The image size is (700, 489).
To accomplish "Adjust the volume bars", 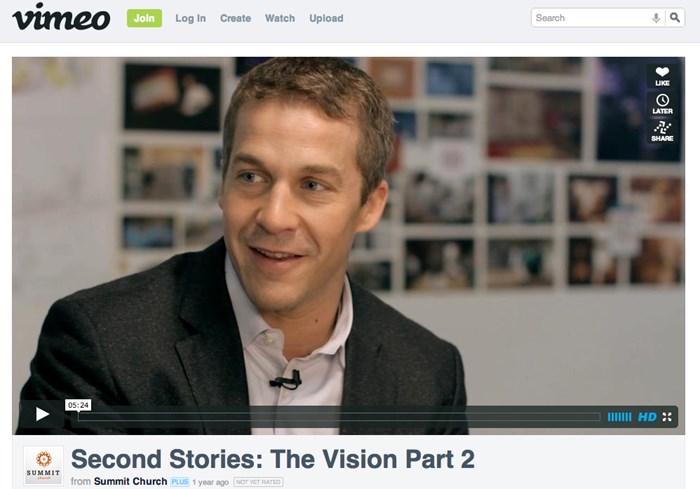I will click(619, 417).
